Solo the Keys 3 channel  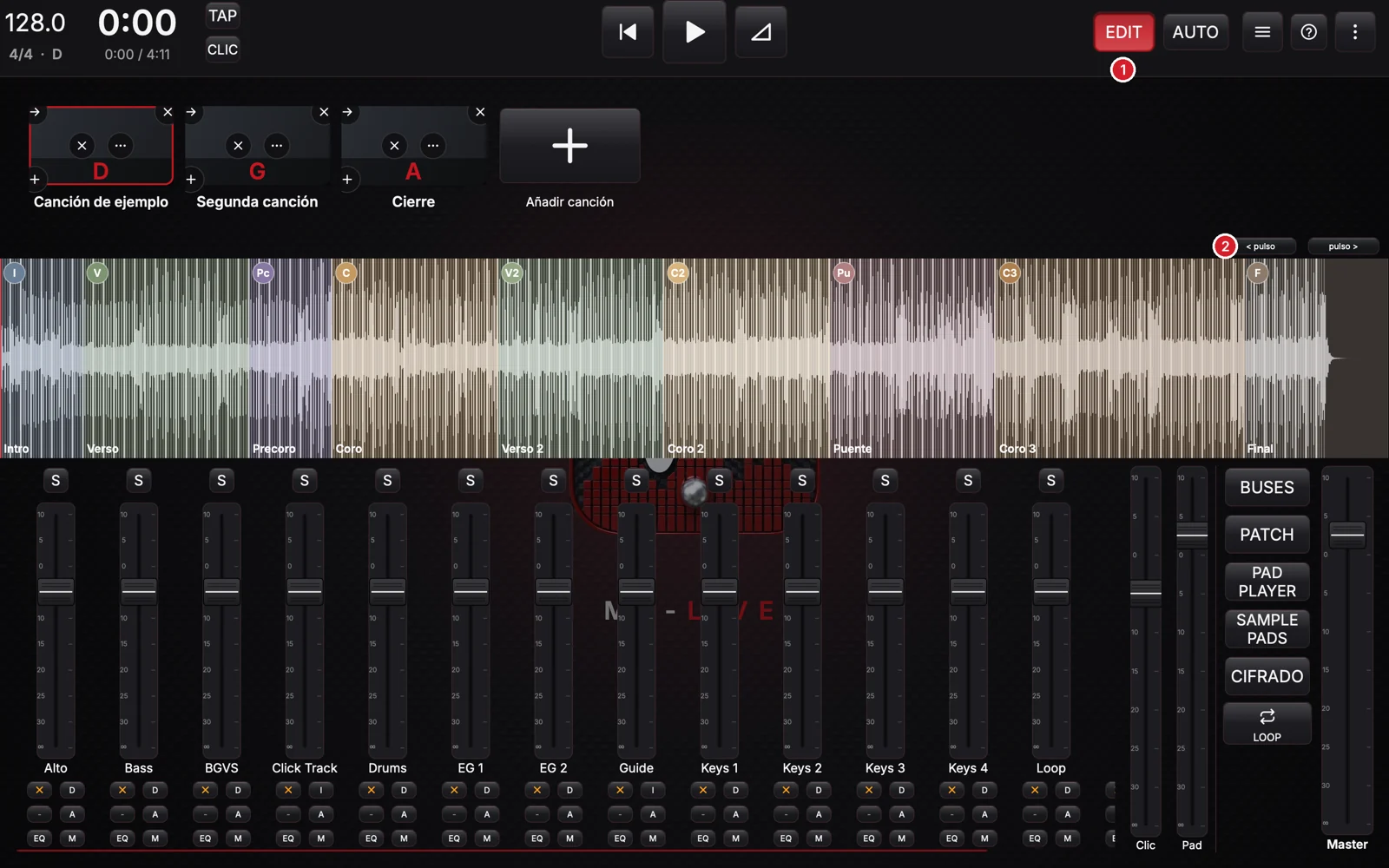pyautogui.click(x=885, y=480)
